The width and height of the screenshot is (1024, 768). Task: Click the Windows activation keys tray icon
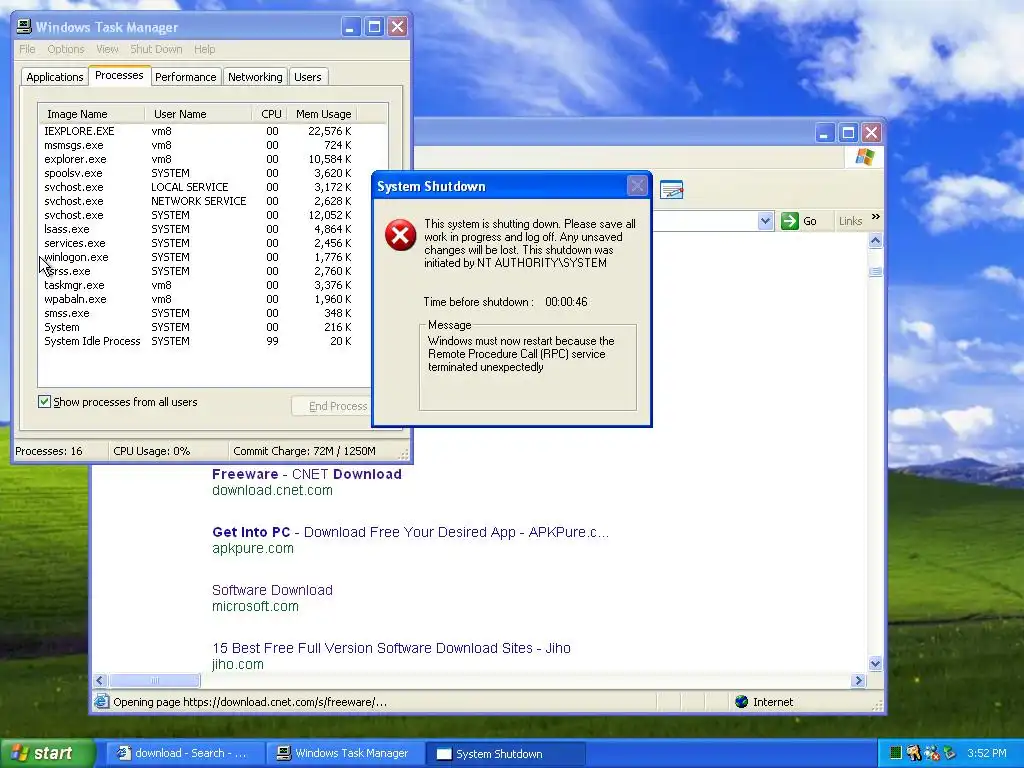(x=914, y=753)
